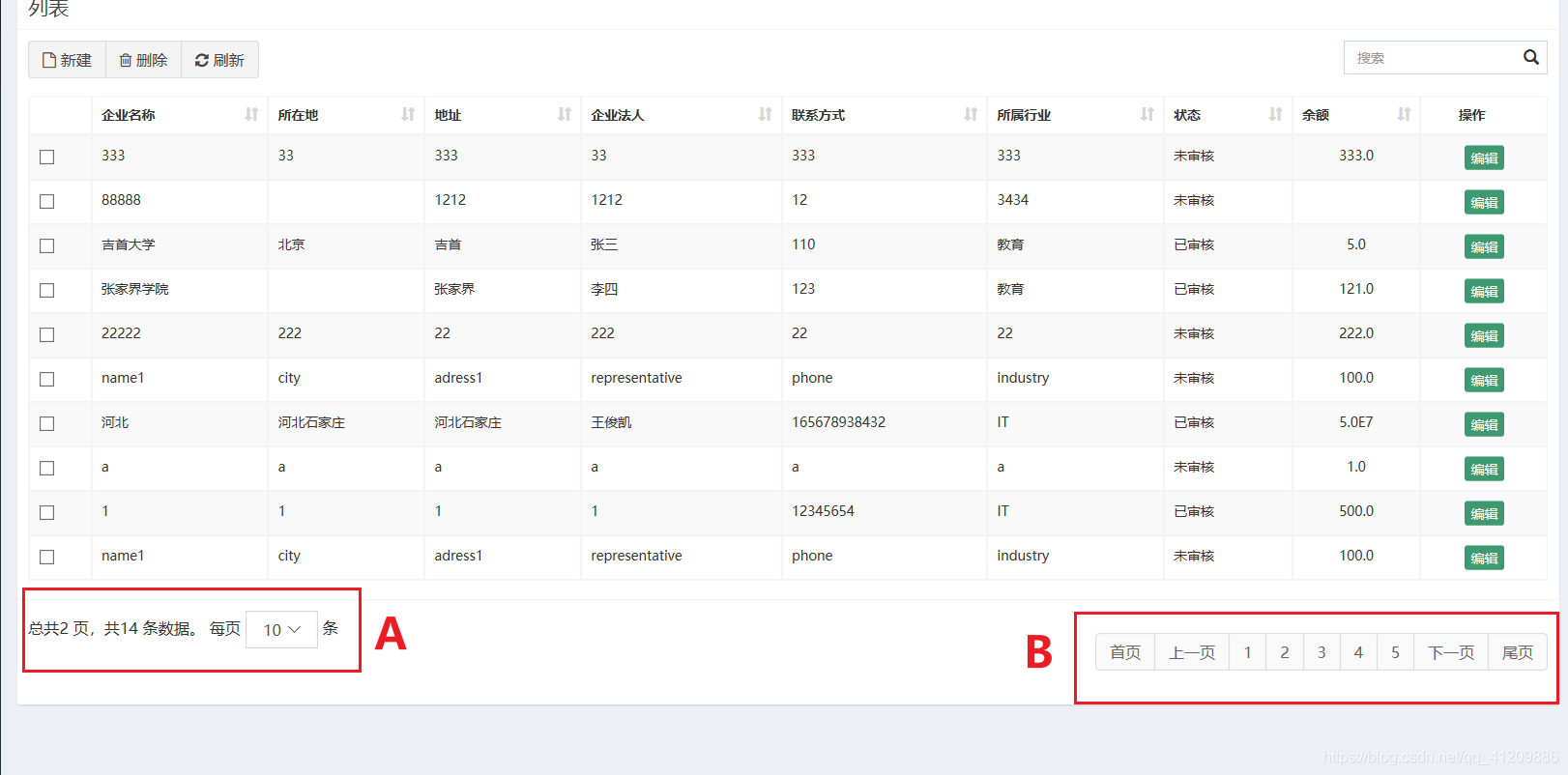
Task: Go to 首页 first page
Action: click(x=1125, y=652)
